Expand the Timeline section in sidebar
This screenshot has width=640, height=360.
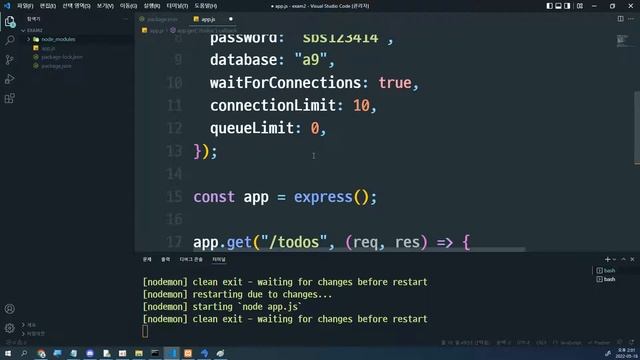tap(33, 333)
